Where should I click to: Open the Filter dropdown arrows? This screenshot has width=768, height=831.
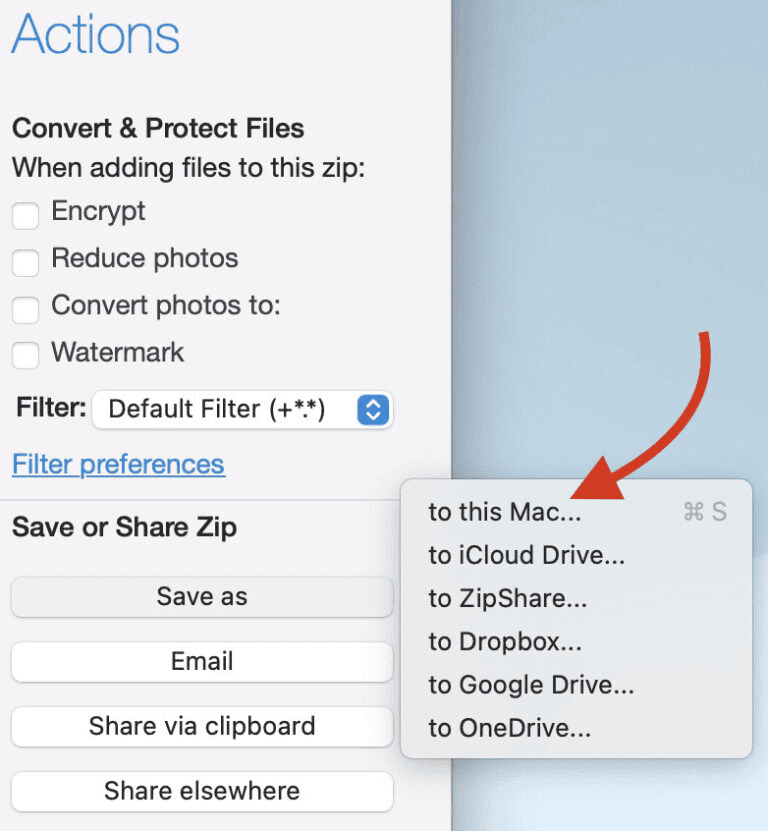click(x=373, y=409)
